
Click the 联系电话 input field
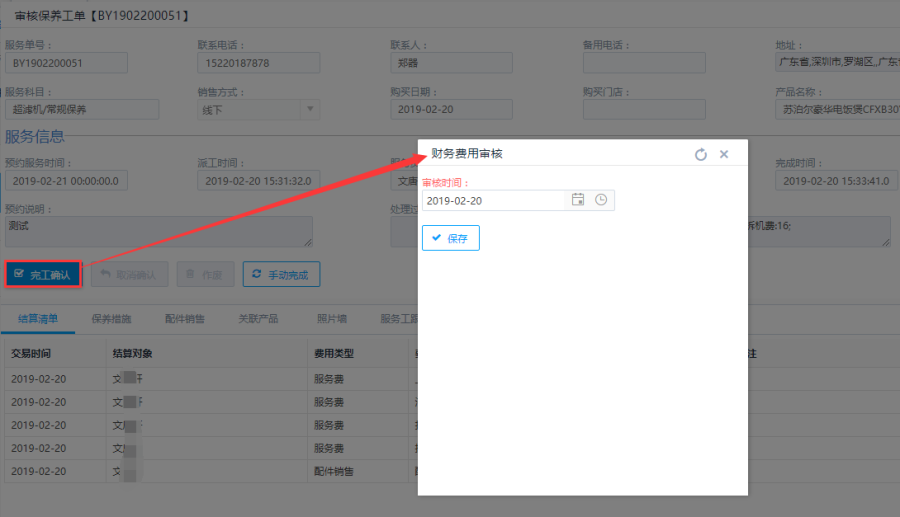tap(258, 63)
